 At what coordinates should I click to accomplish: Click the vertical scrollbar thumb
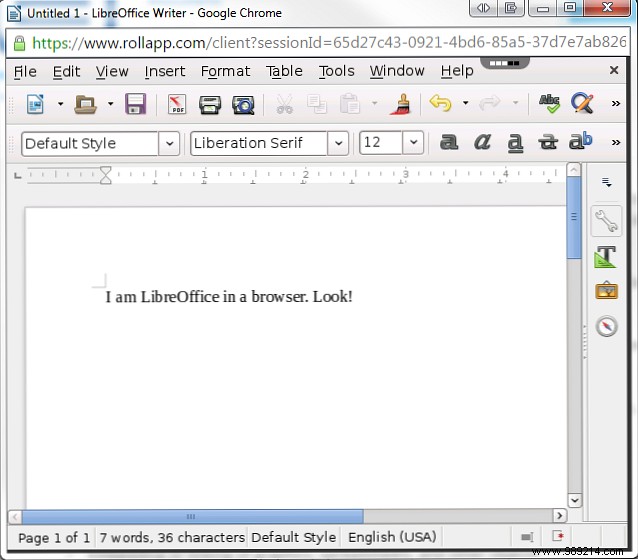pos(574,217)
